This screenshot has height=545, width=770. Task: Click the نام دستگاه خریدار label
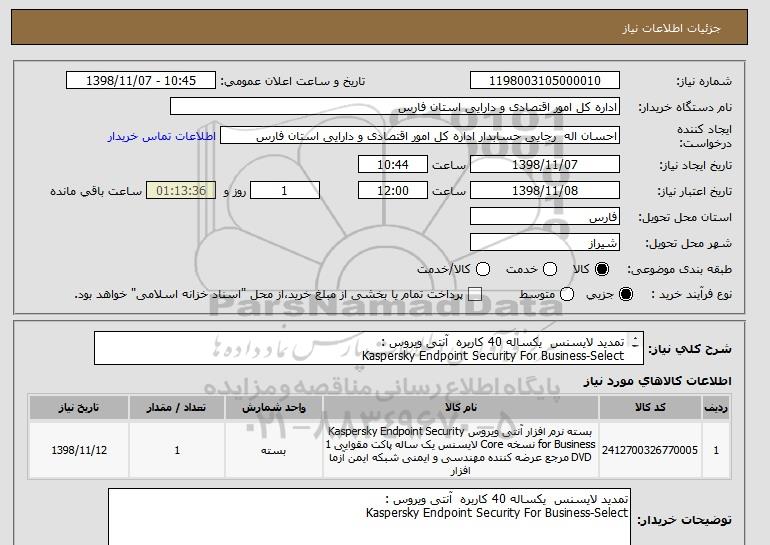click(x=685, y=107)
